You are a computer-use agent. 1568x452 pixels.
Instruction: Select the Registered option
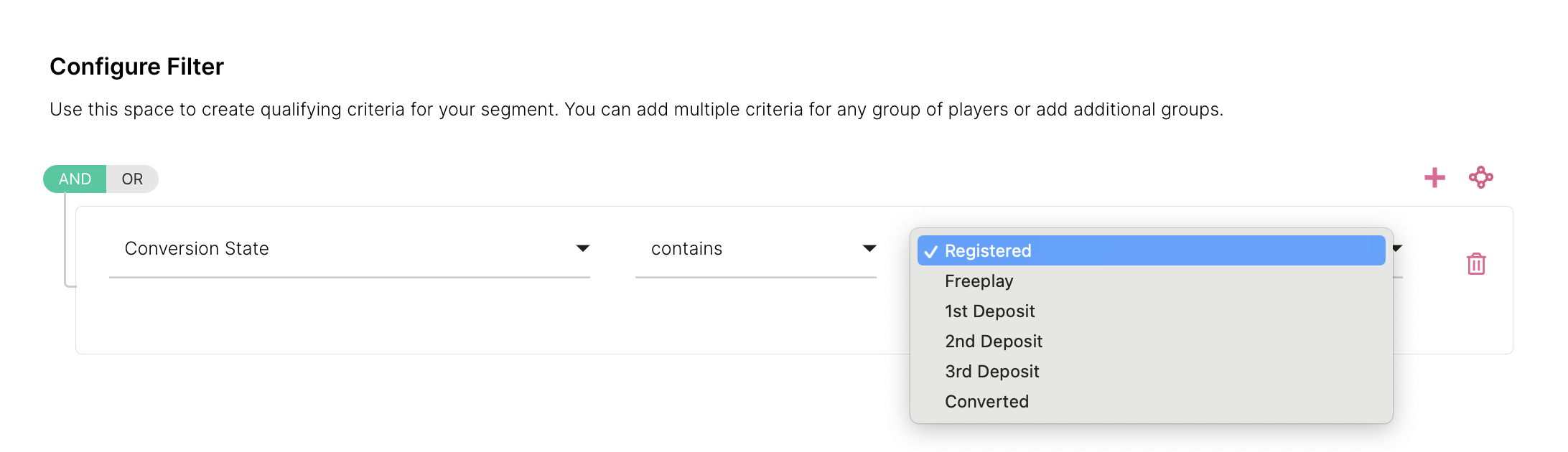pyautogui.click(x=988, y=251)
